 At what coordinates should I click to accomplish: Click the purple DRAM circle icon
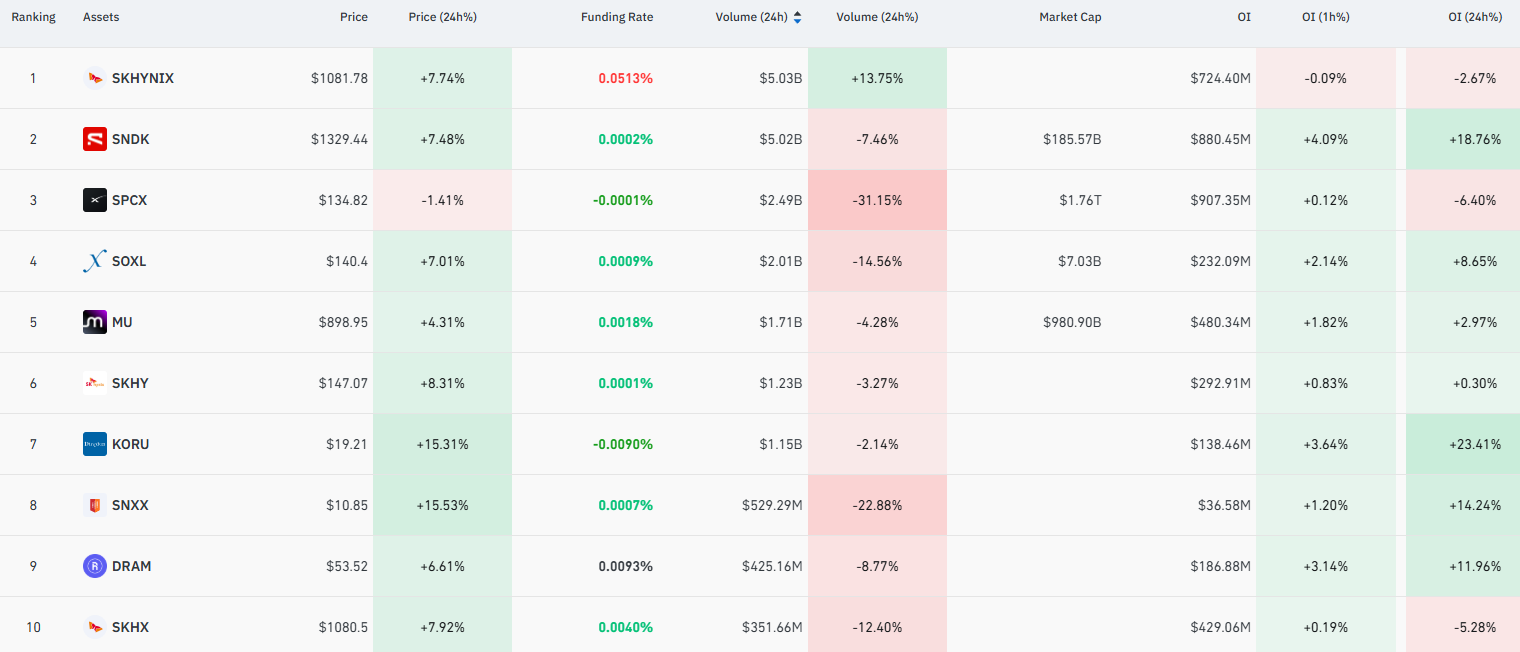95,566
